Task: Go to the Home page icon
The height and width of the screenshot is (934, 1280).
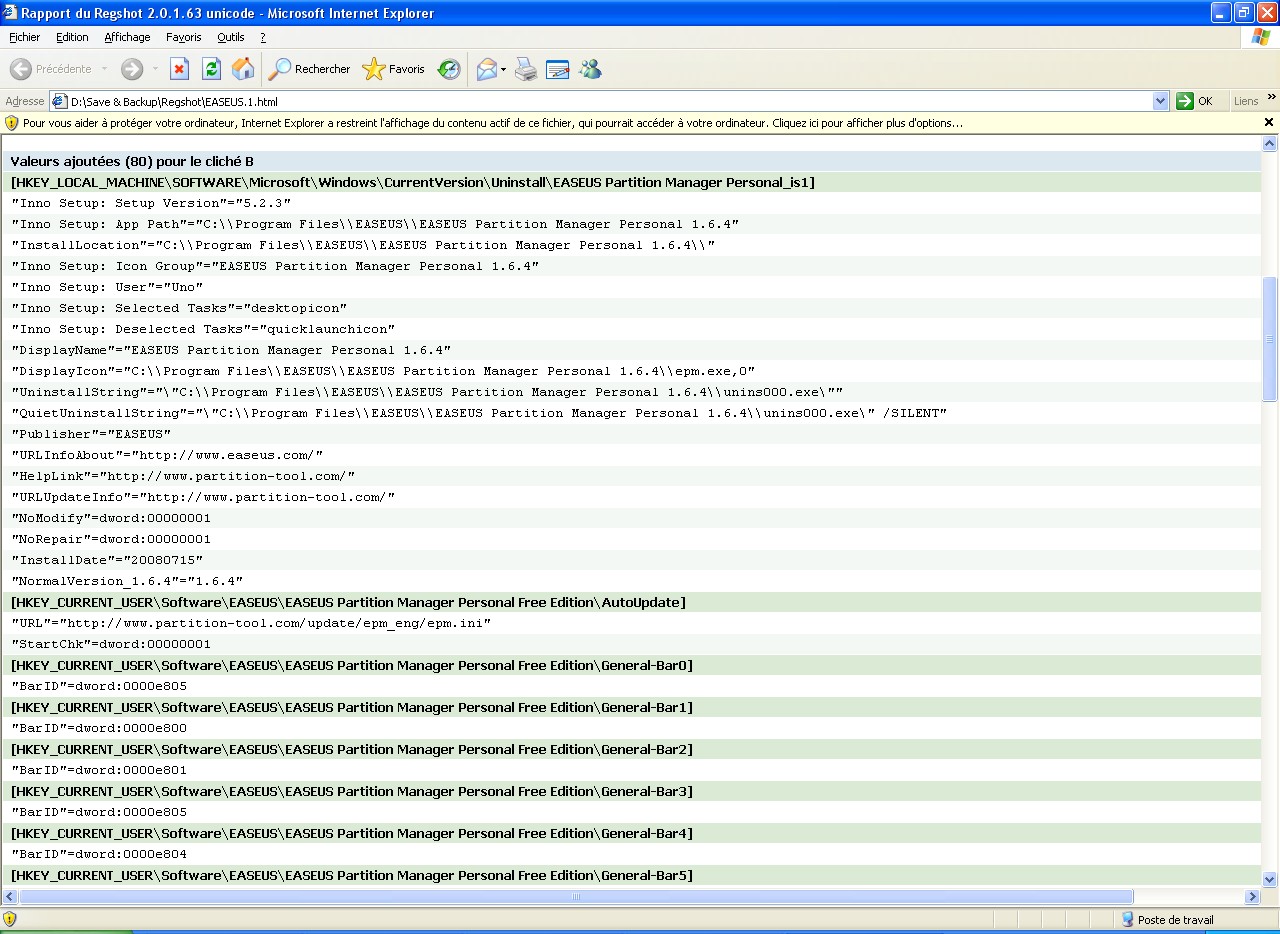Action: click(243, 69)
